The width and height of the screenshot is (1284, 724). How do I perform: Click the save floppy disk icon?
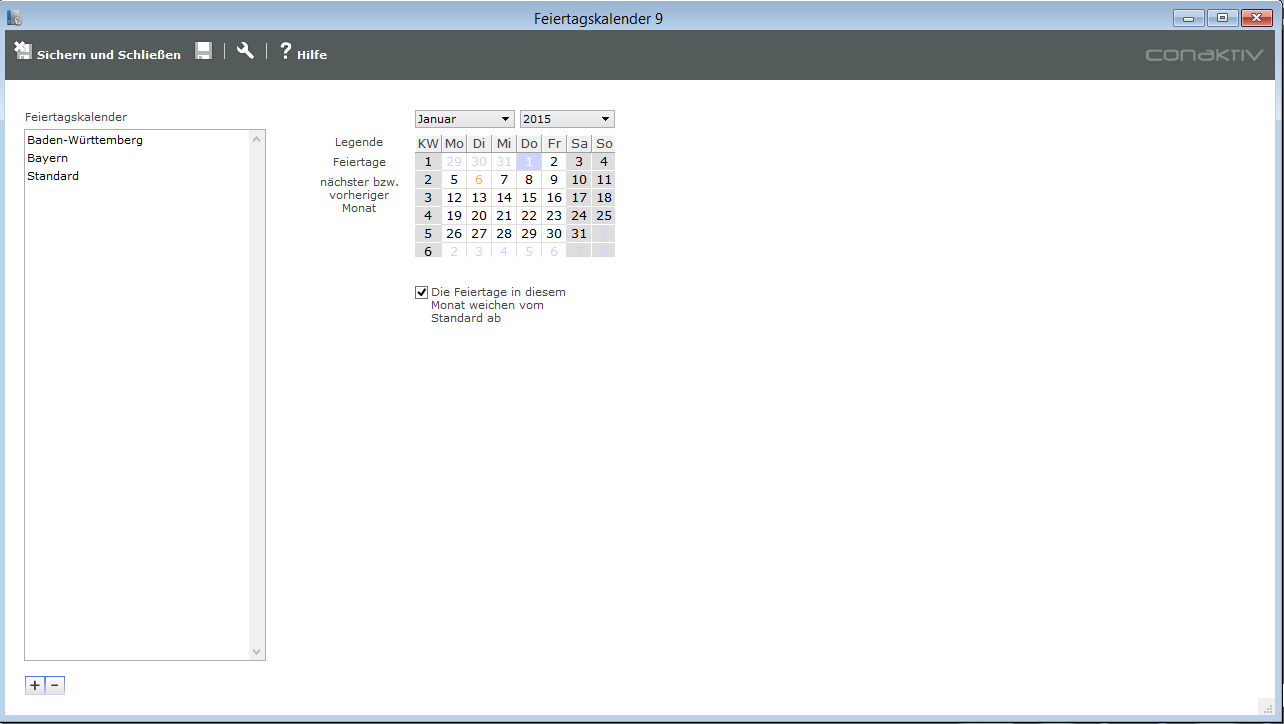point(203,52)
